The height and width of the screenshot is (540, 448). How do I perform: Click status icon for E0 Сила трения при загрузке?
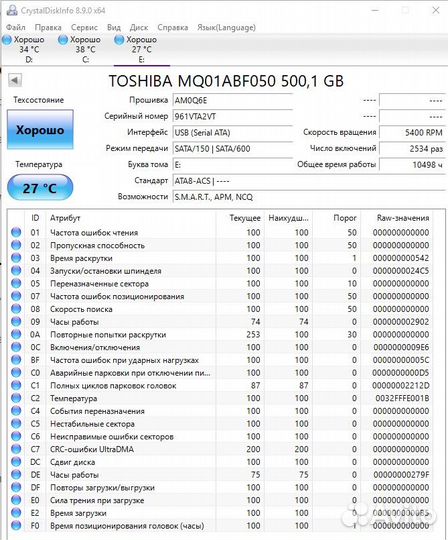16,500
